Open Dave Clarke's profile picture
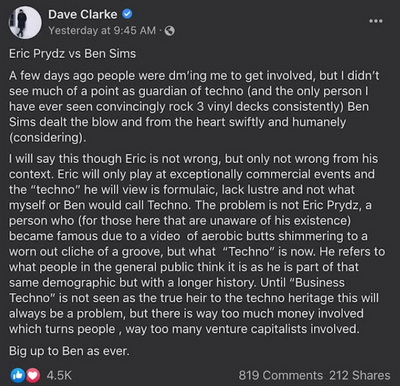400x386 pixels. click(x=25, y=22)
